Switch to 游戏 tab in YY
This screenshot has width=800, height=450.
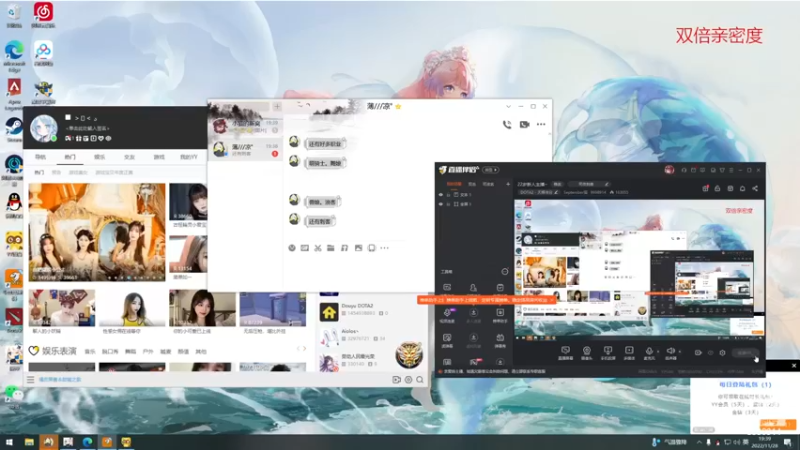pos(159,157)
